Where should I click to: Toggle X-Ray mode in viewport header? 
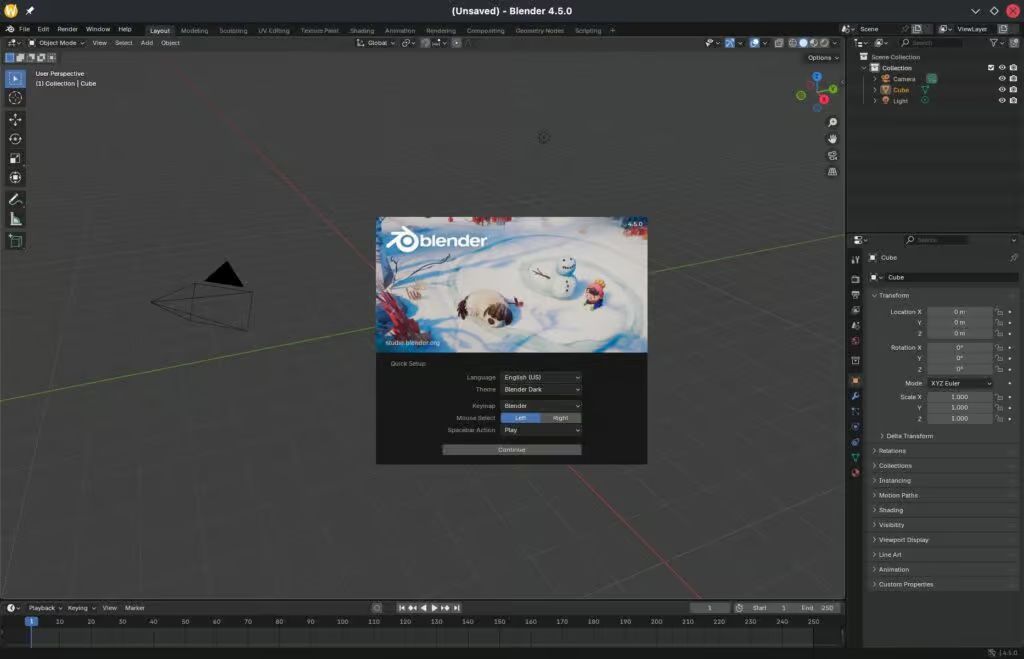click(x=779, y=43)
